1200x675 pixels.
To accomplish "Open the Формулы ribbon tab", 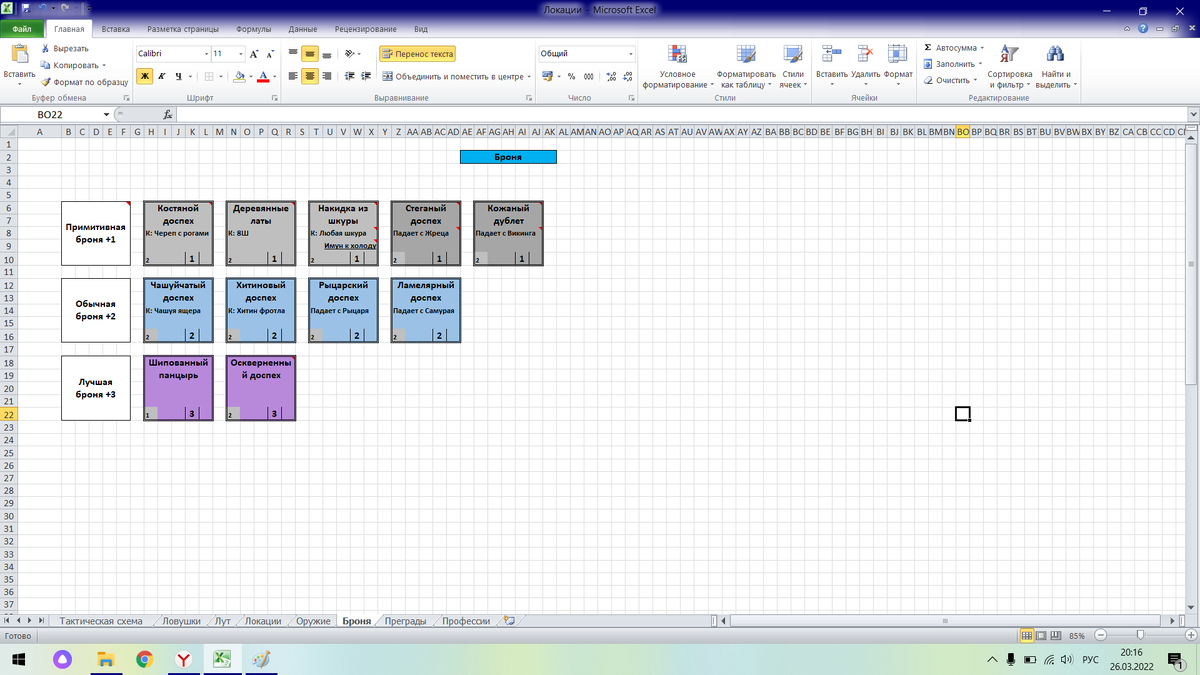I will point(256,30).
